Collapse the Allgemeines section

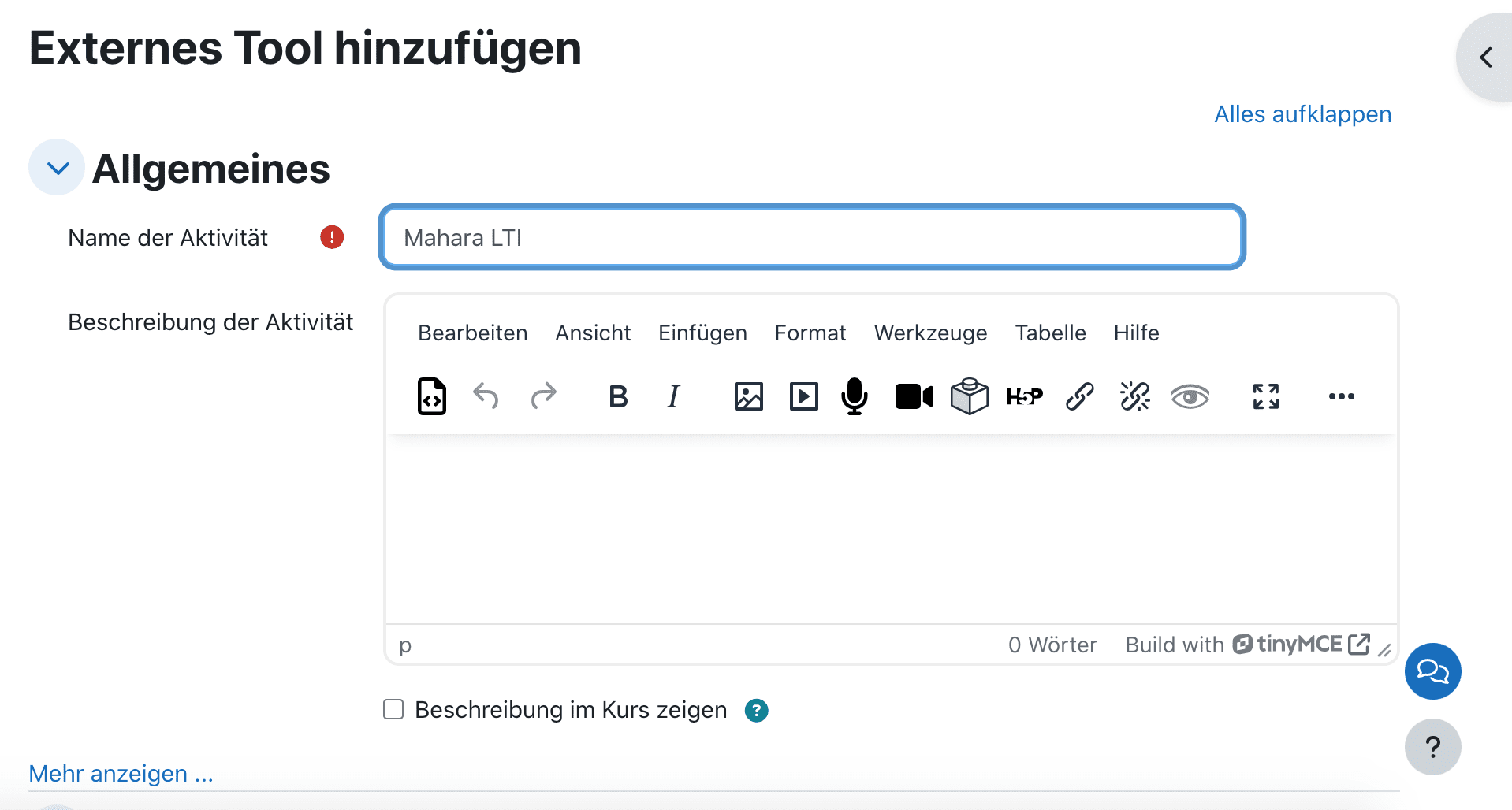coord(57,167)
